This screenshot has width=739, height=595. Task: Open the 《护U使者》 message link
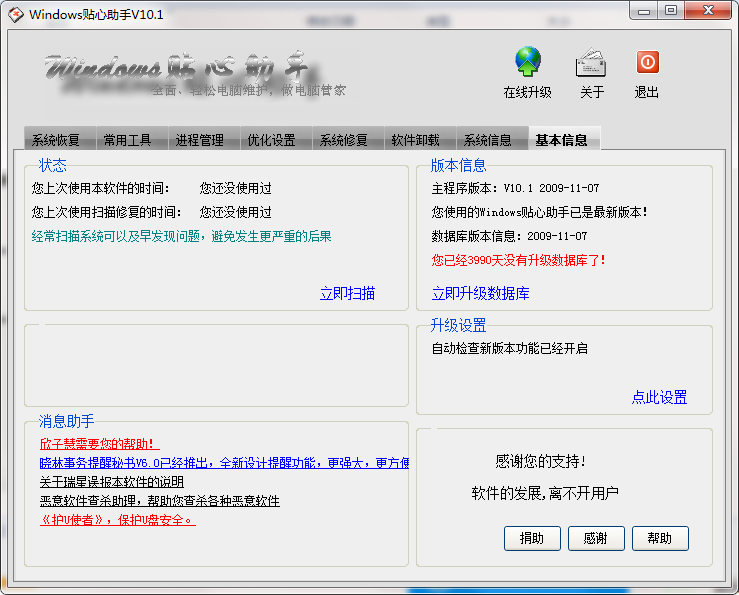coord(118,520)
